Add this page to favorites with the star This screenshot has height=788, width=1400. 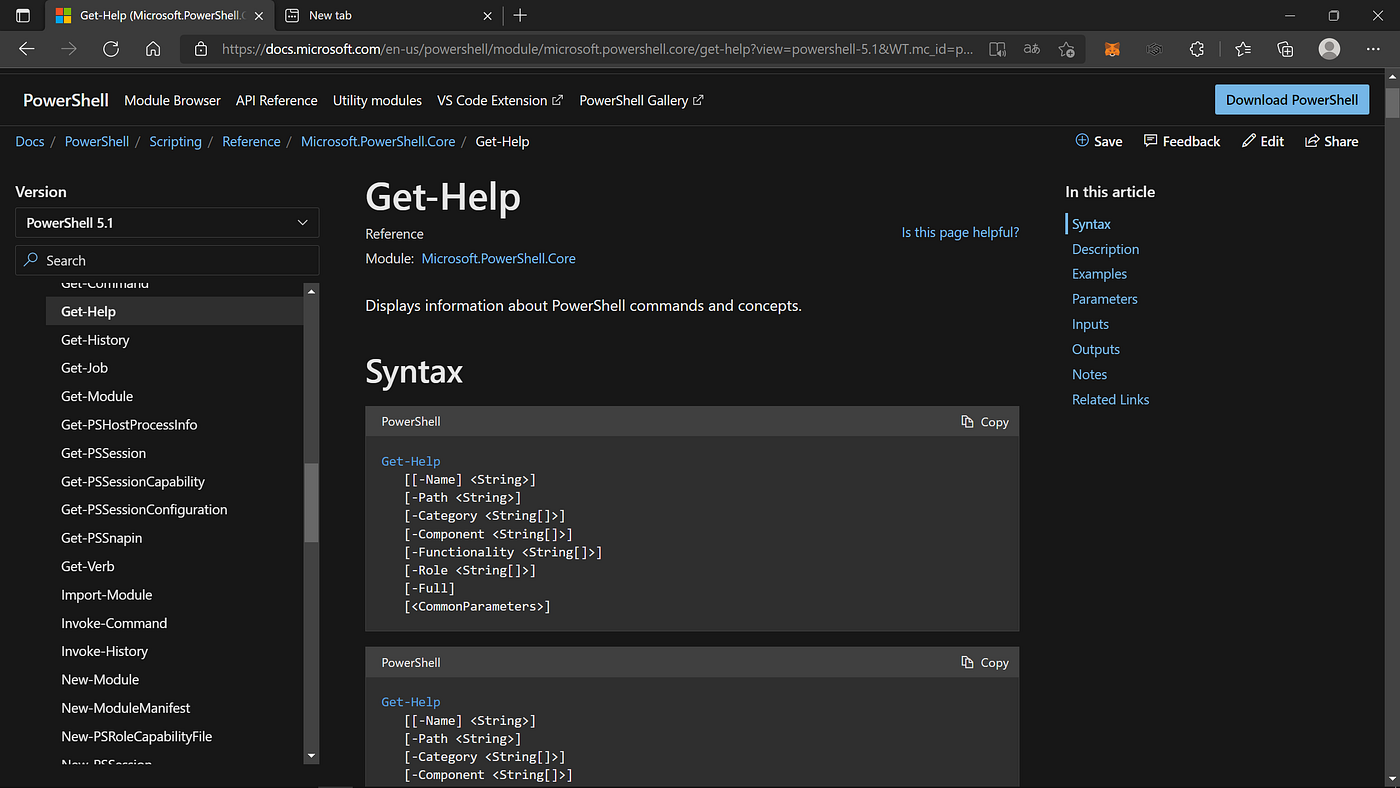[x=1066, y=48]
